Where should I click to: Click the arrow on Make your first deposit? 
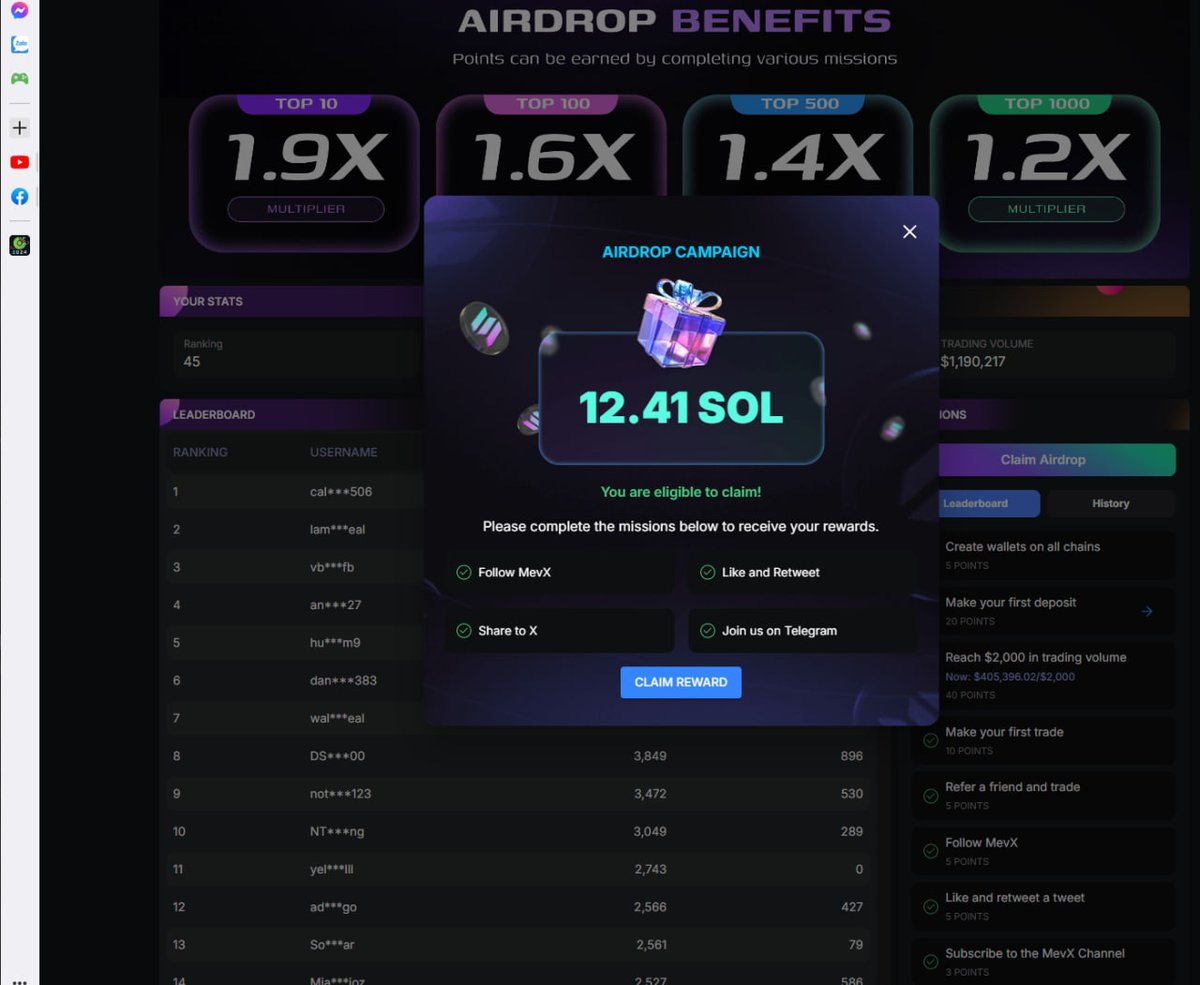1147,611
